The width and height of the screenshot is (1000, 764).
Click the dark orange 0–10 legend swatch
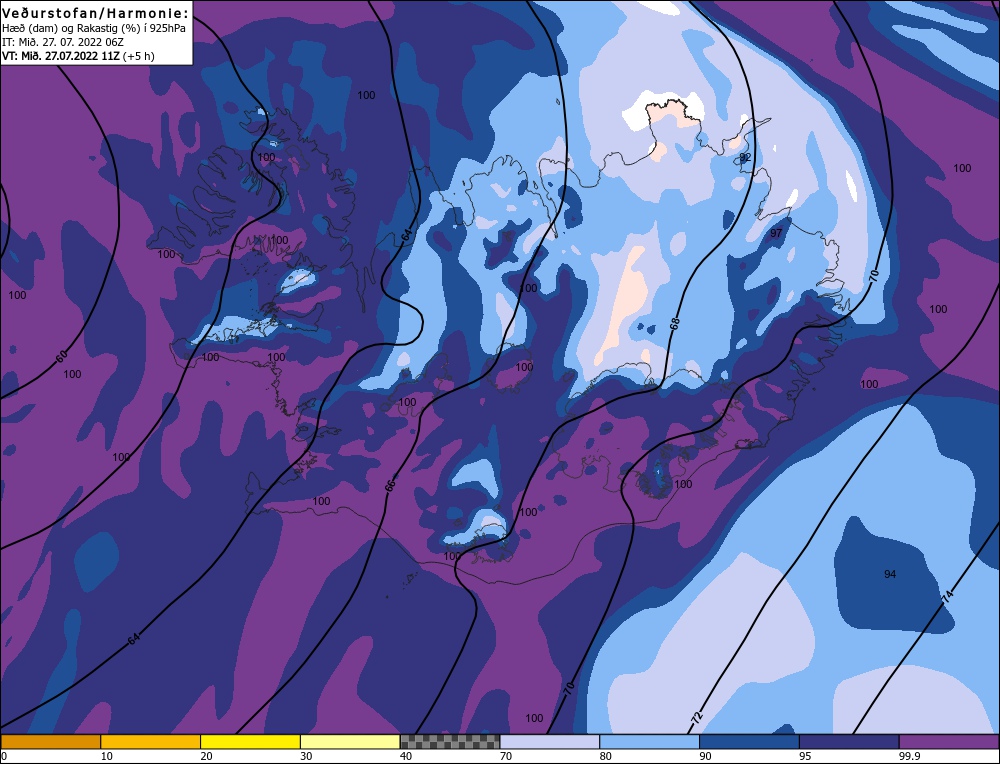(50, 741)
